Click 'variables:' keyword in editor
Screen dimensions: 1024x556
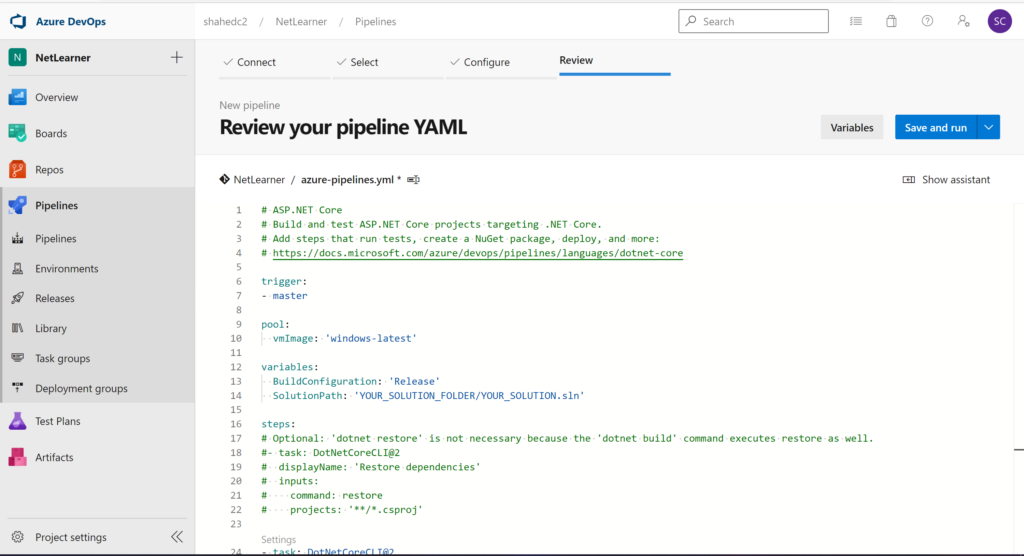click(x=290, y=367)
